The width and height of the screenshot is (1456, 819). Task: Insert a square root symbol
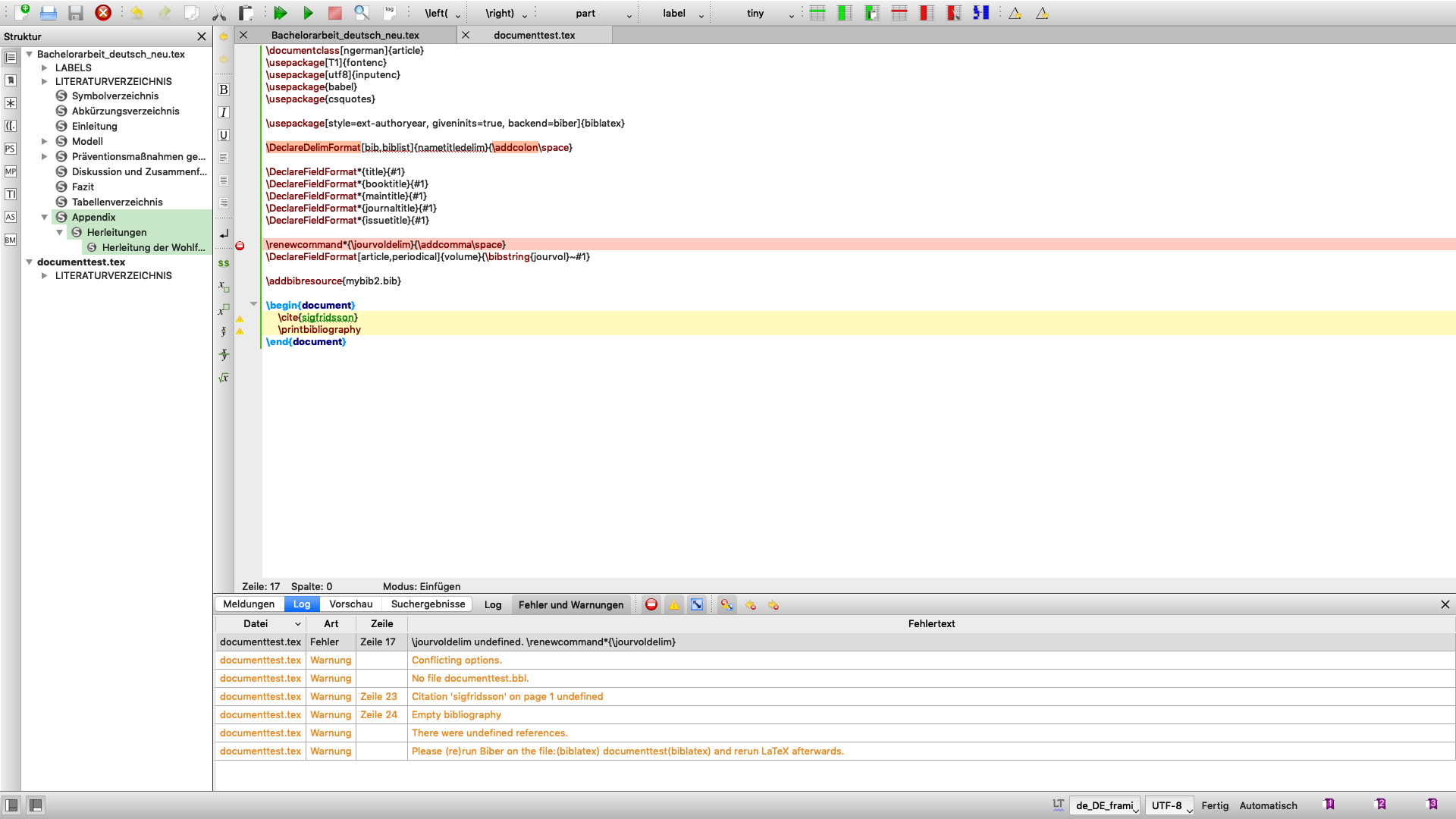pyautogui.click(x=224, y=378)
